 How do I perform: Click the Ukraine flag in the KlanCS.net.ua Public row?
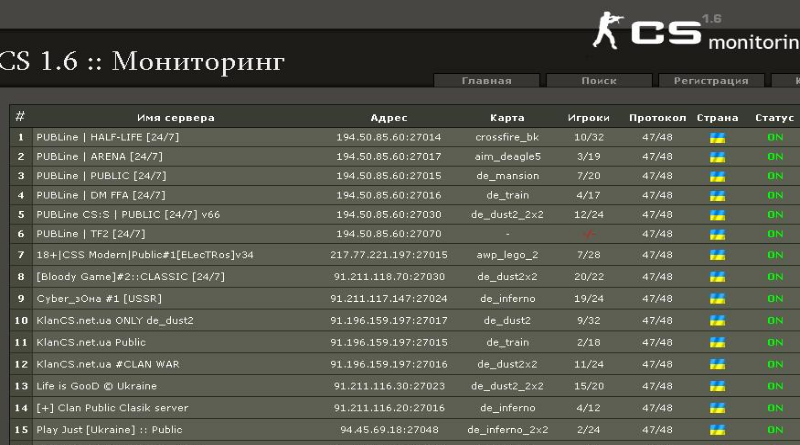pyautogui.click(x=717, y=342)
